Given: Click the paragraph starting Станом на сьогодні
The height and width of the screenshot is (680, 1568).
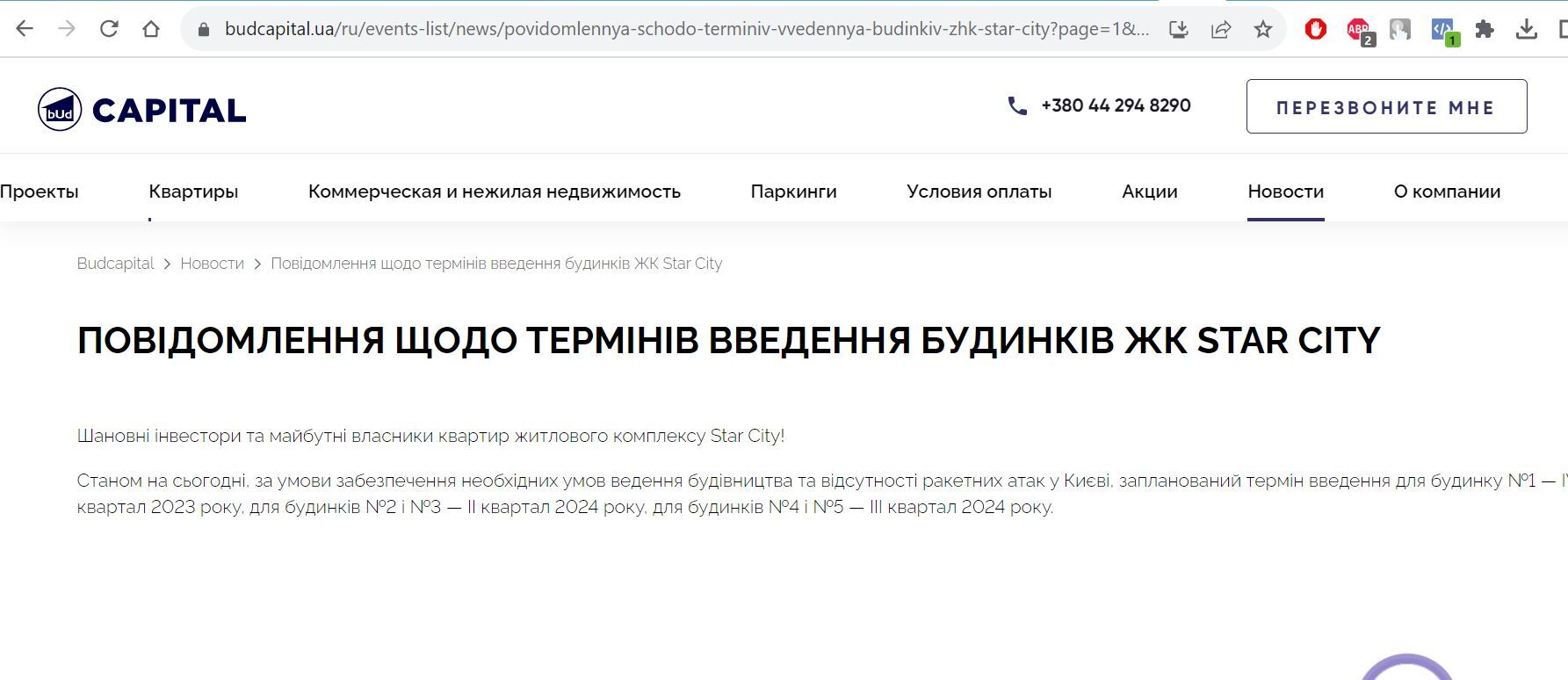Looking at the screenshot, I should [822, 494].
